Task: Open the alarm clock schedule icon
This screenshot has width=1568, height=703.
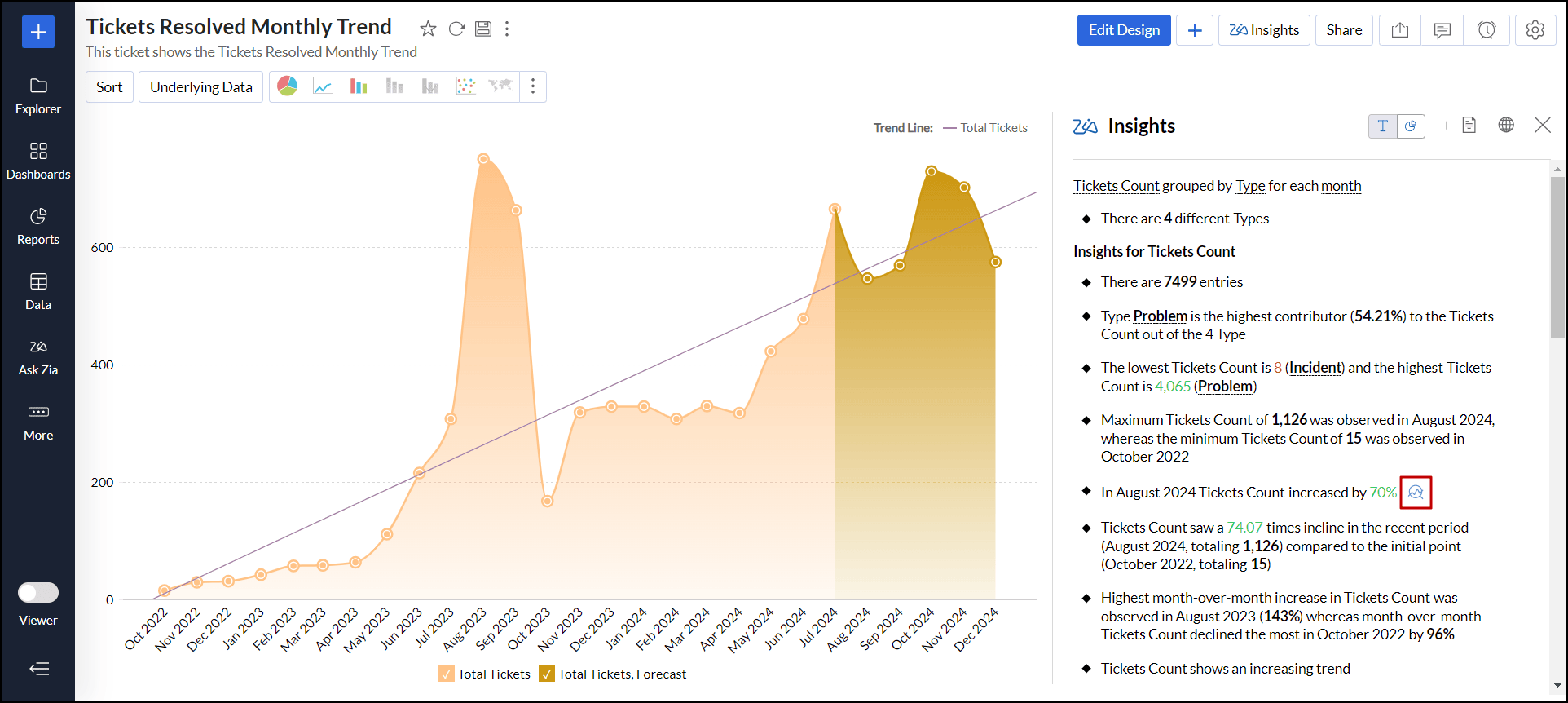Action: 1487,30
